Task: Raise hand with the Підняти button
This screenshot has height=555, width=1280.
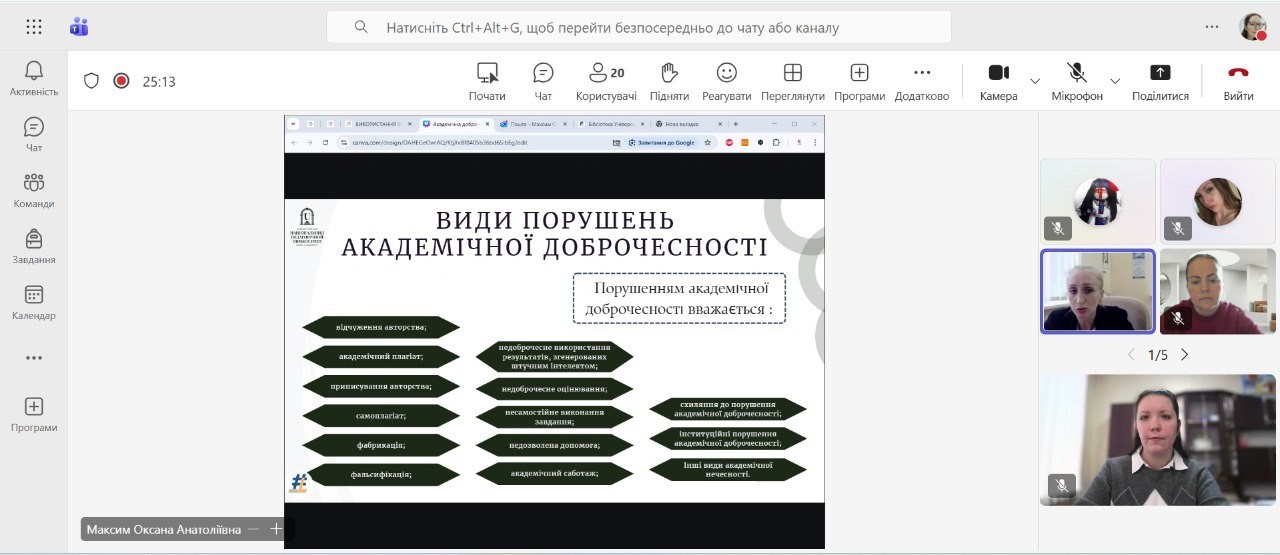Action: pos(669,81)
